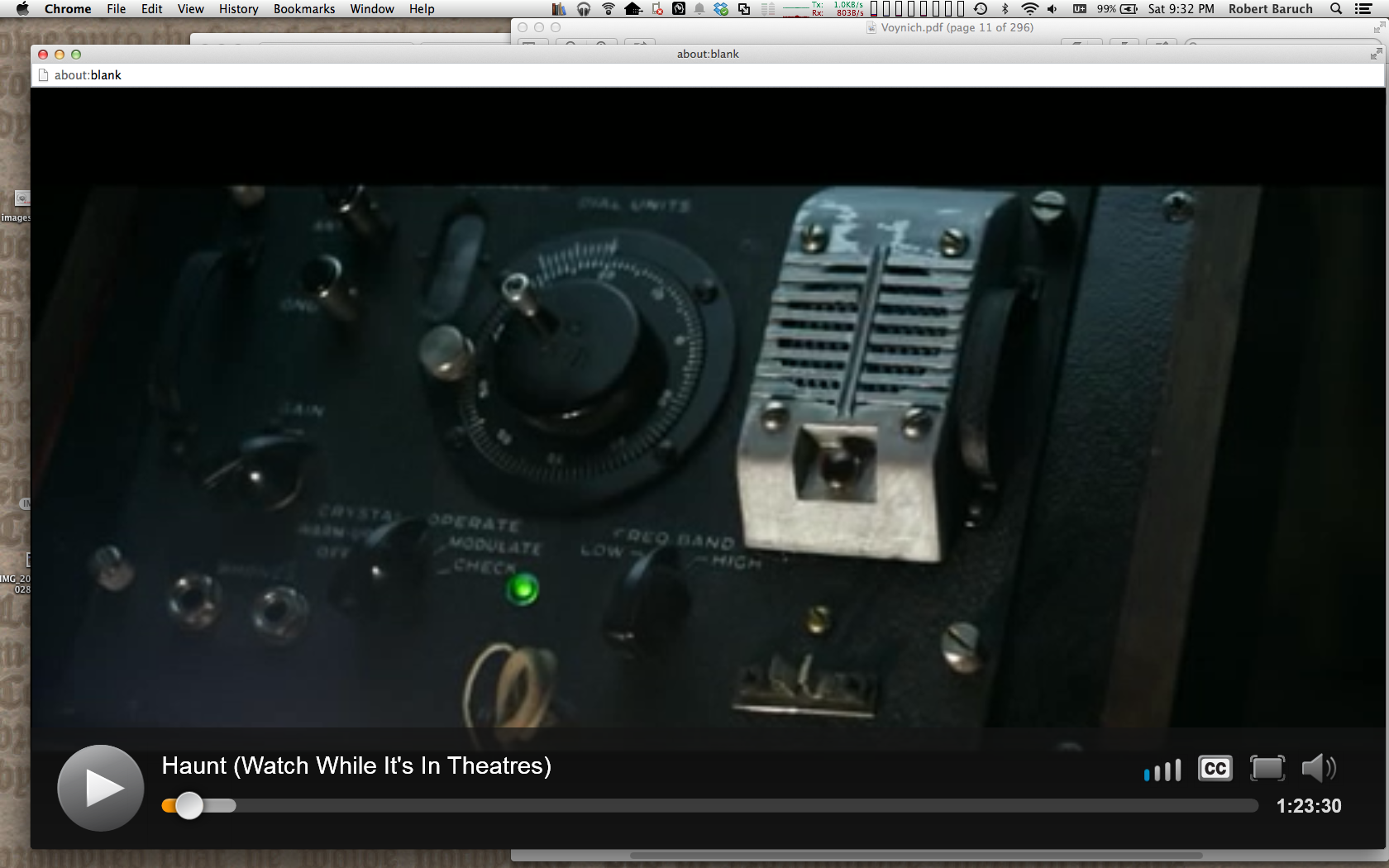Click the CPU cores bar meter
Image resolution: width=1389 pixels, height=868 pixels.
917,9
